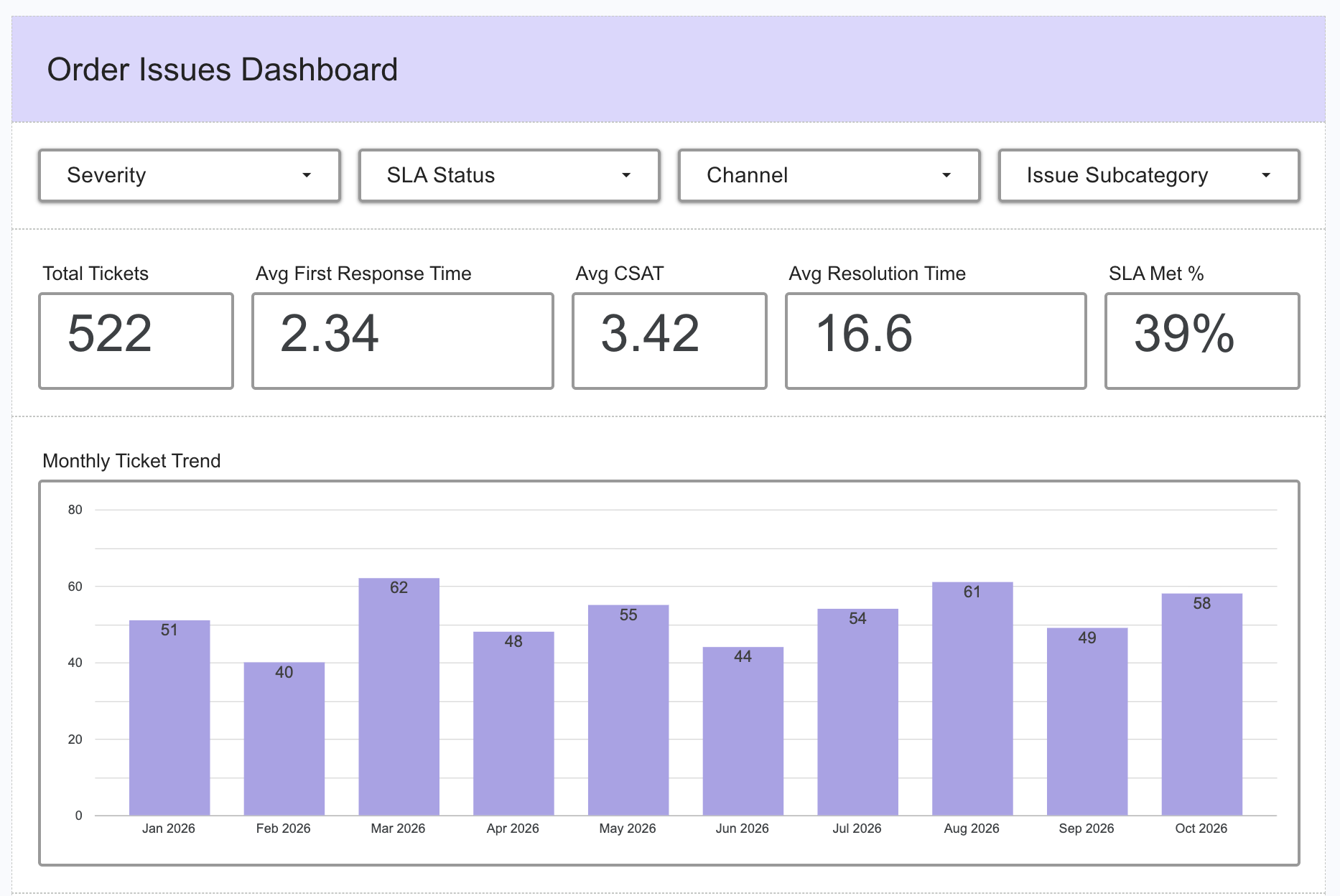1340x896 pixels.
Task: Click the Total Tickets scorecard showing 522
Action: click(136, 341)
